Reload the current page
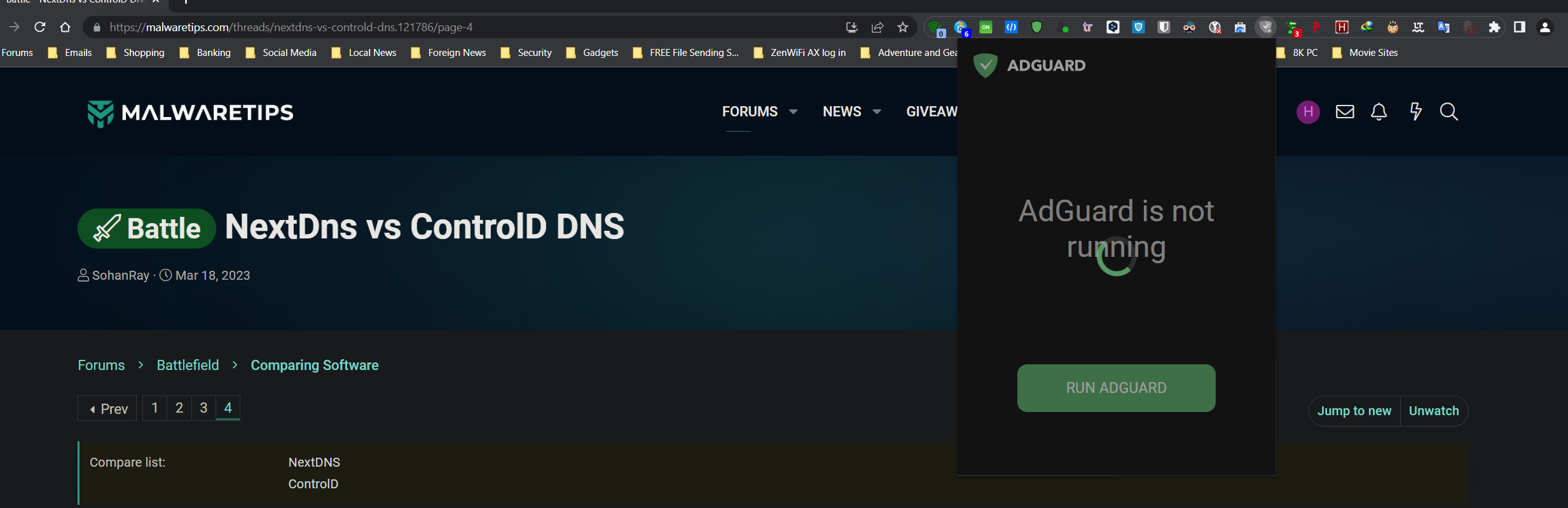 click(39, 27)
